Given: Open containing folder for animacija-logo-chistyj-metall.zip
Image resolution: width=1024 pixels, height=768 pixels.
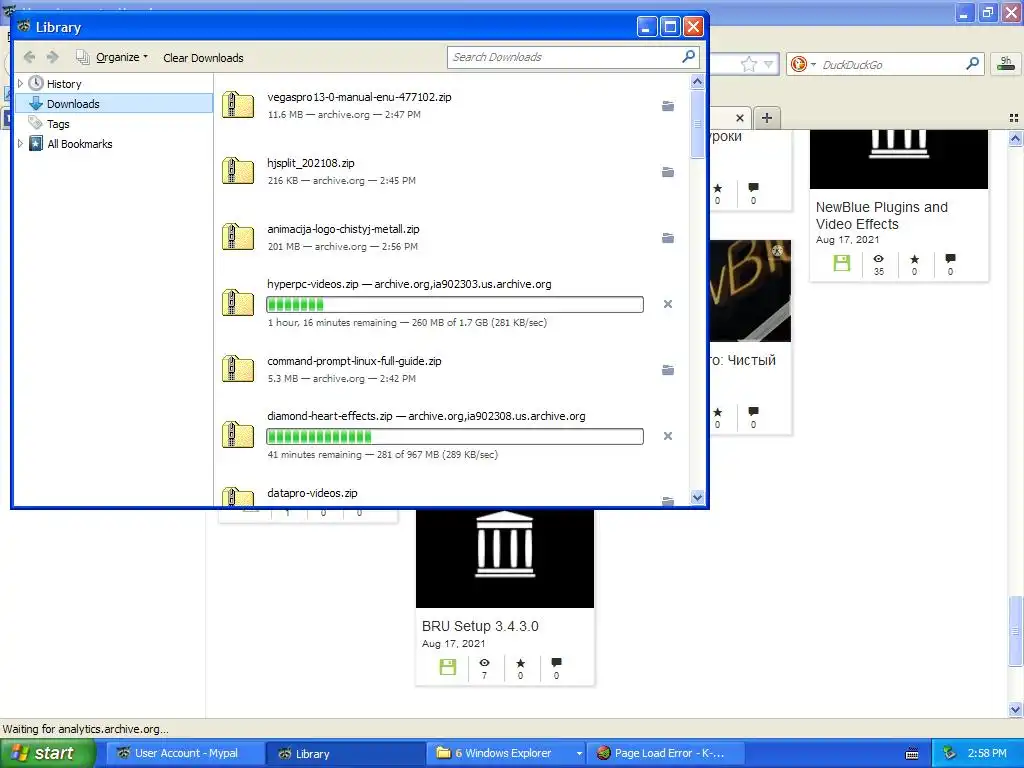Looking at the screenshot, I should 667,238.
